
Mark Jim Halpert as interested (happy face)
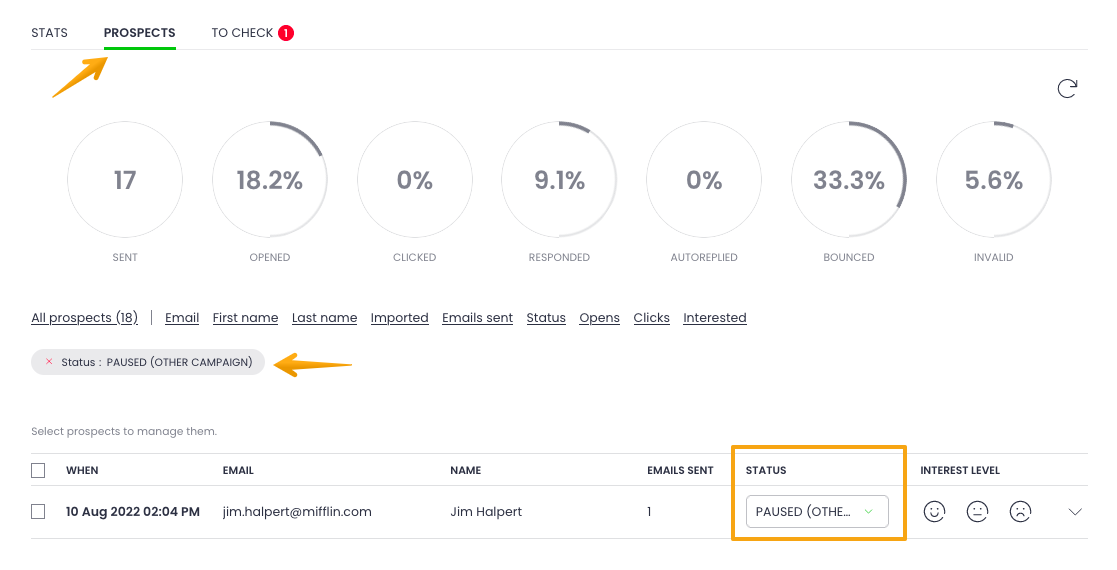(934, 512)
